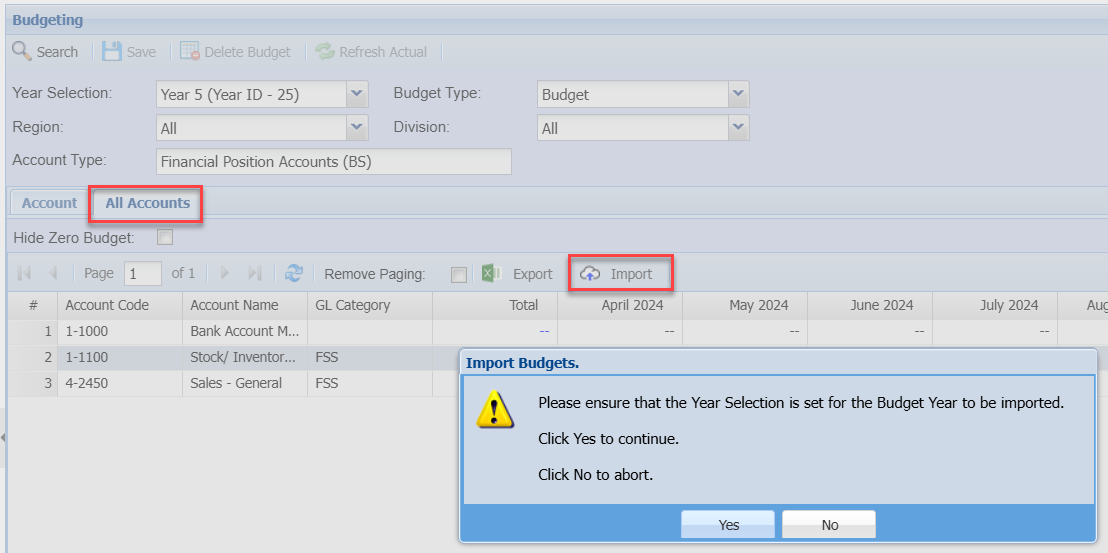Select the All Accounts tab

pyautogui.click(x=147, y=203)
